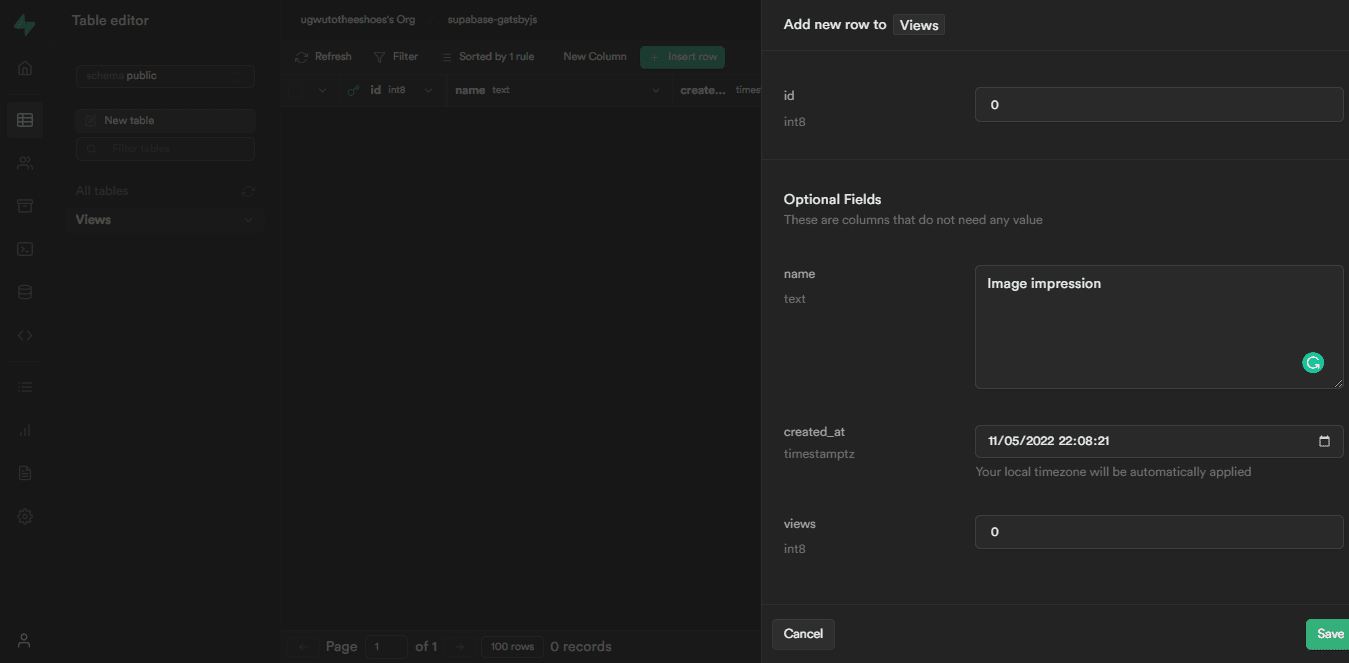Open the id column header dropdown
1349x663 pixels.
click(428, 90)
